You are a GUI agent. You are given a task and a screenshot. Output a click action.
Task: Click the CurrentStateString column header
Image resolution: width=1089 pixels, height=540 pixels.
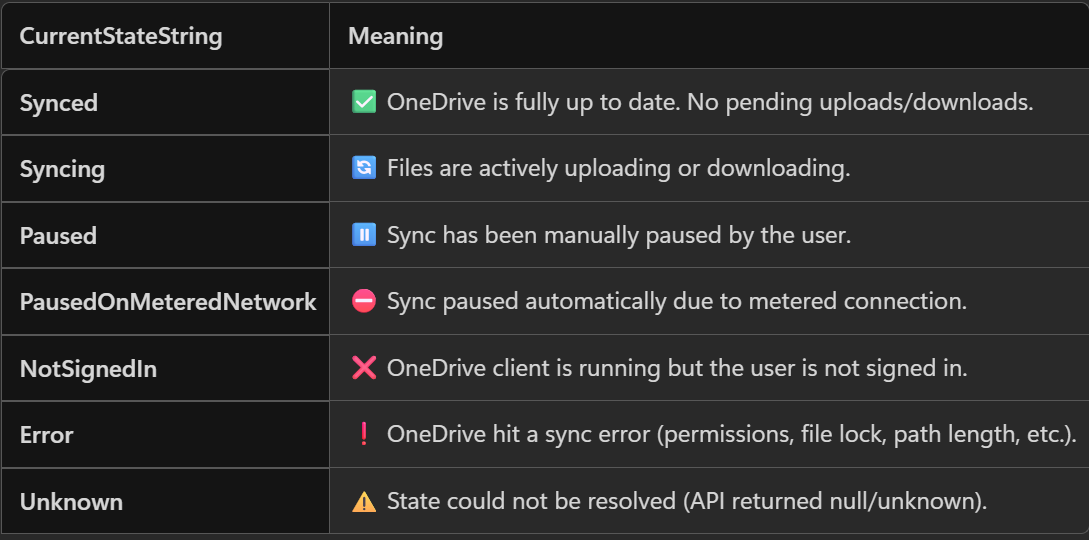pyautogui.click(x=121, y=37)
